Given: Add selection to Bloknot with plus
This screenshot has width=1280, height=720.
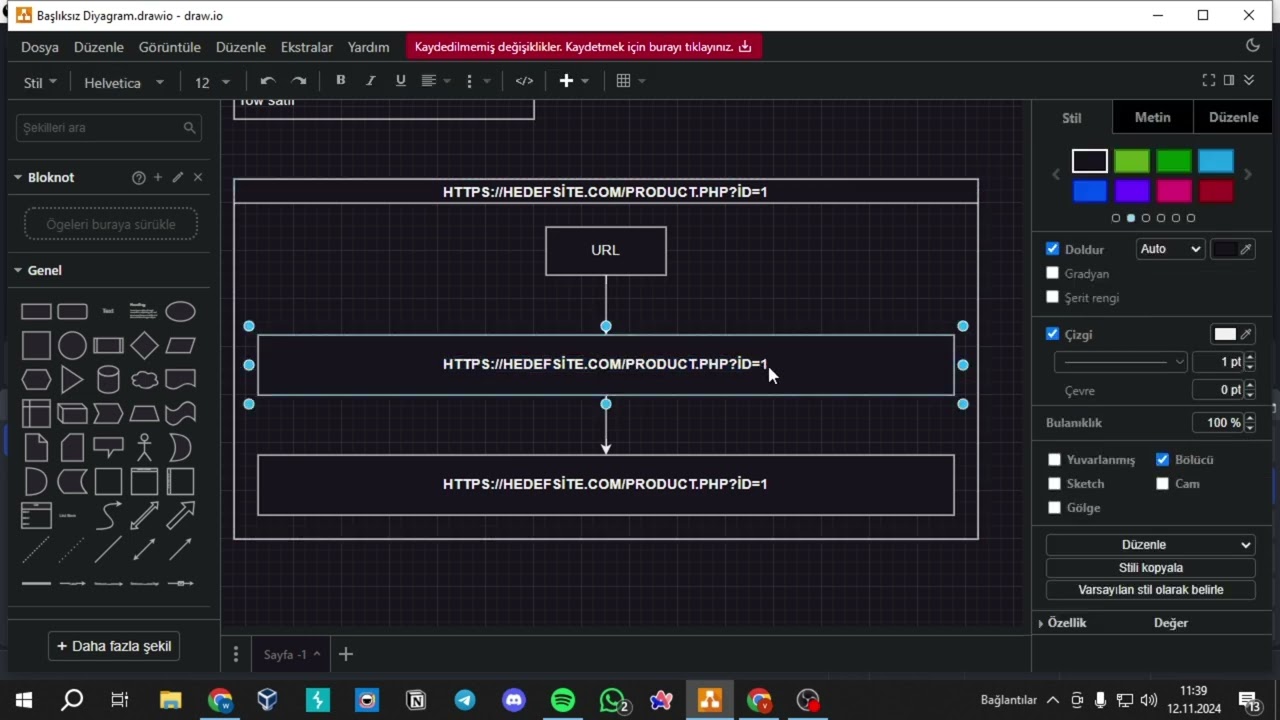Looking at the screenshot, I should (x=157, y=177).
